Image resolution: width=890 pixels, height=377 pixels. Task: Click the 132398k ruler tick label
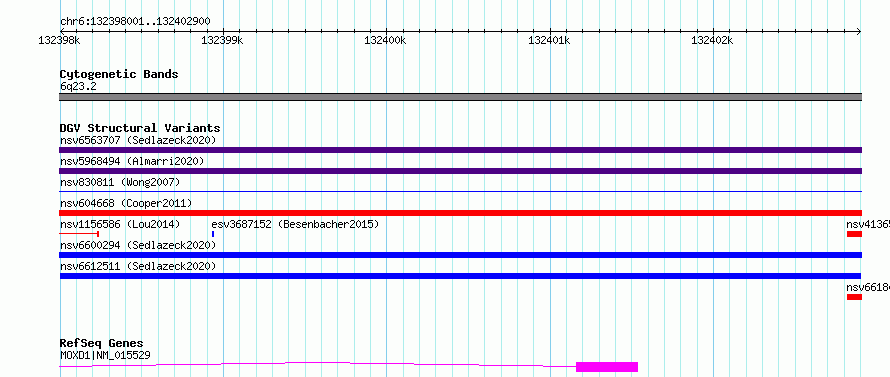pyautogui.click(x=59, y=40)
